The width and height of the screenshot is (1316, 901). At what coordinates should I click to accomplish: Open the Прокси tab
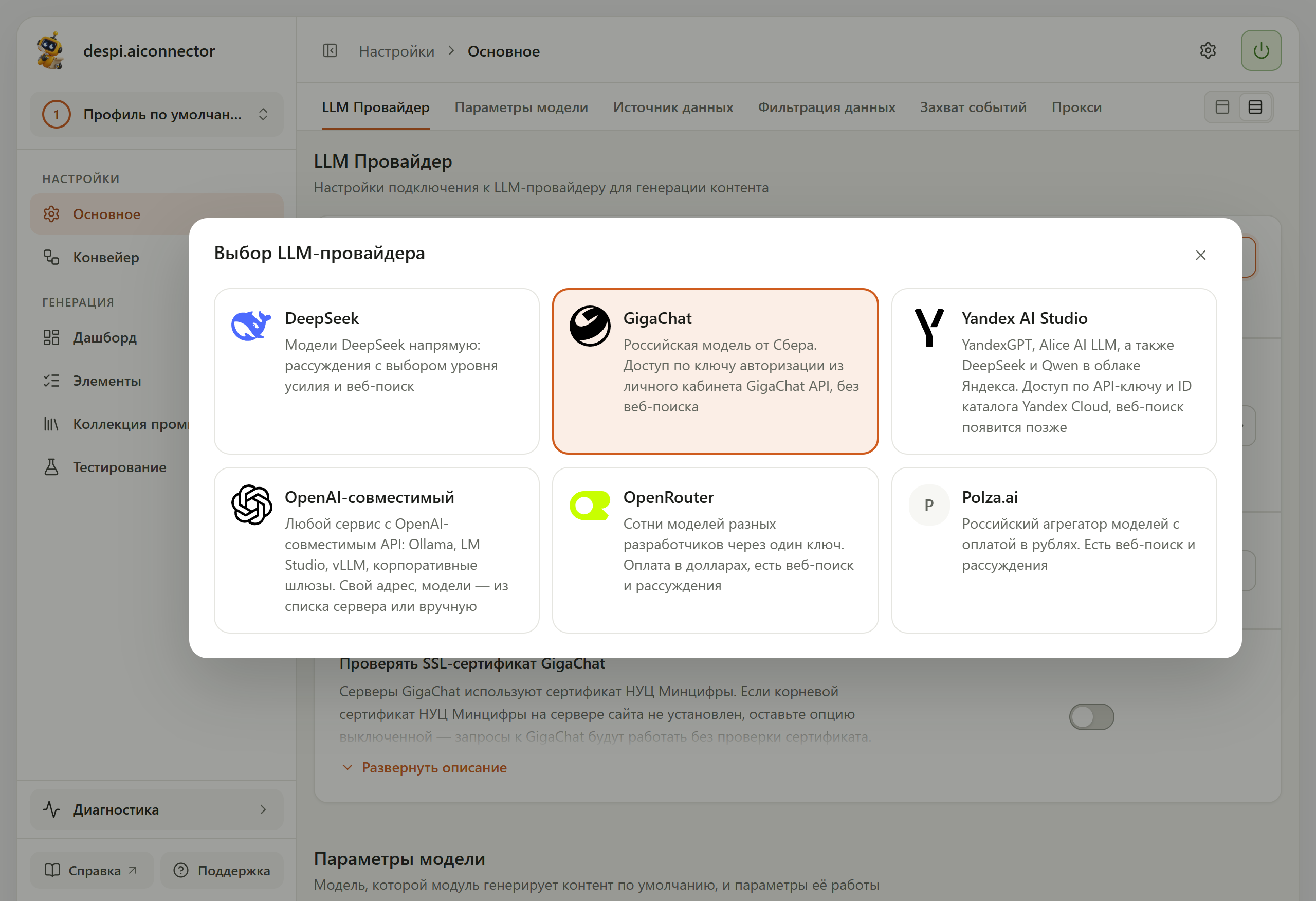click(1076, 107)
